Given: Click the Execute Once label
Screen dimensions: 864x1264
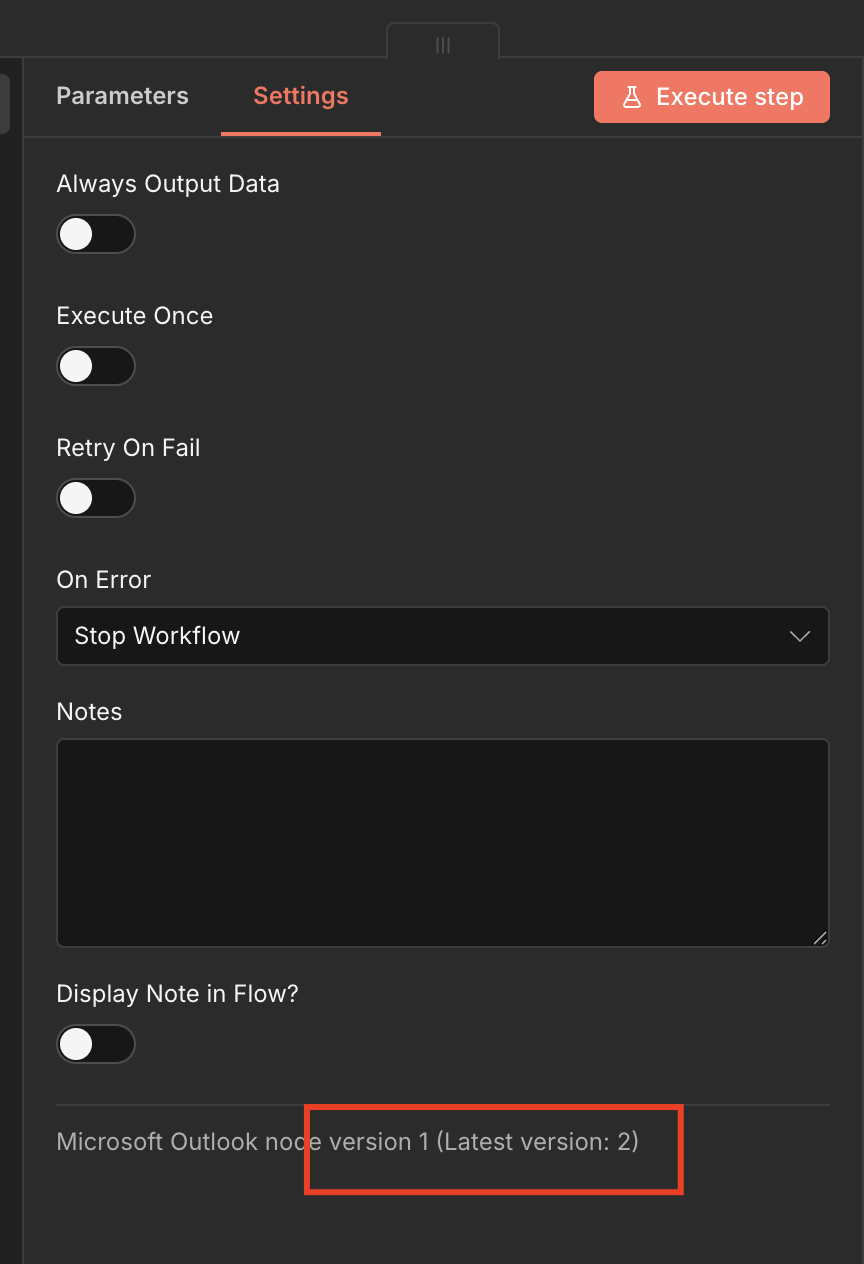Looking at the screenshot, I should (135, 316).
